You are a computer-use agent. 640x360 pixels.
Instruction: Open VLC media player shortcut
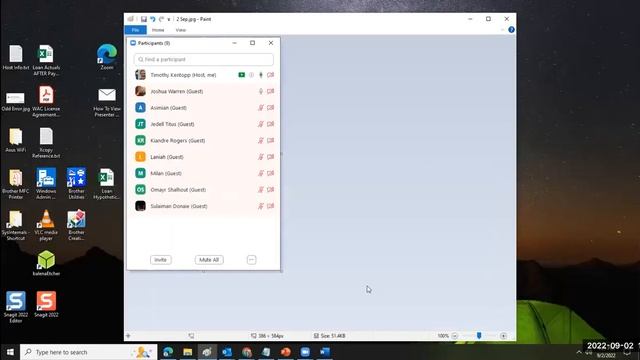tap(46, 225)
